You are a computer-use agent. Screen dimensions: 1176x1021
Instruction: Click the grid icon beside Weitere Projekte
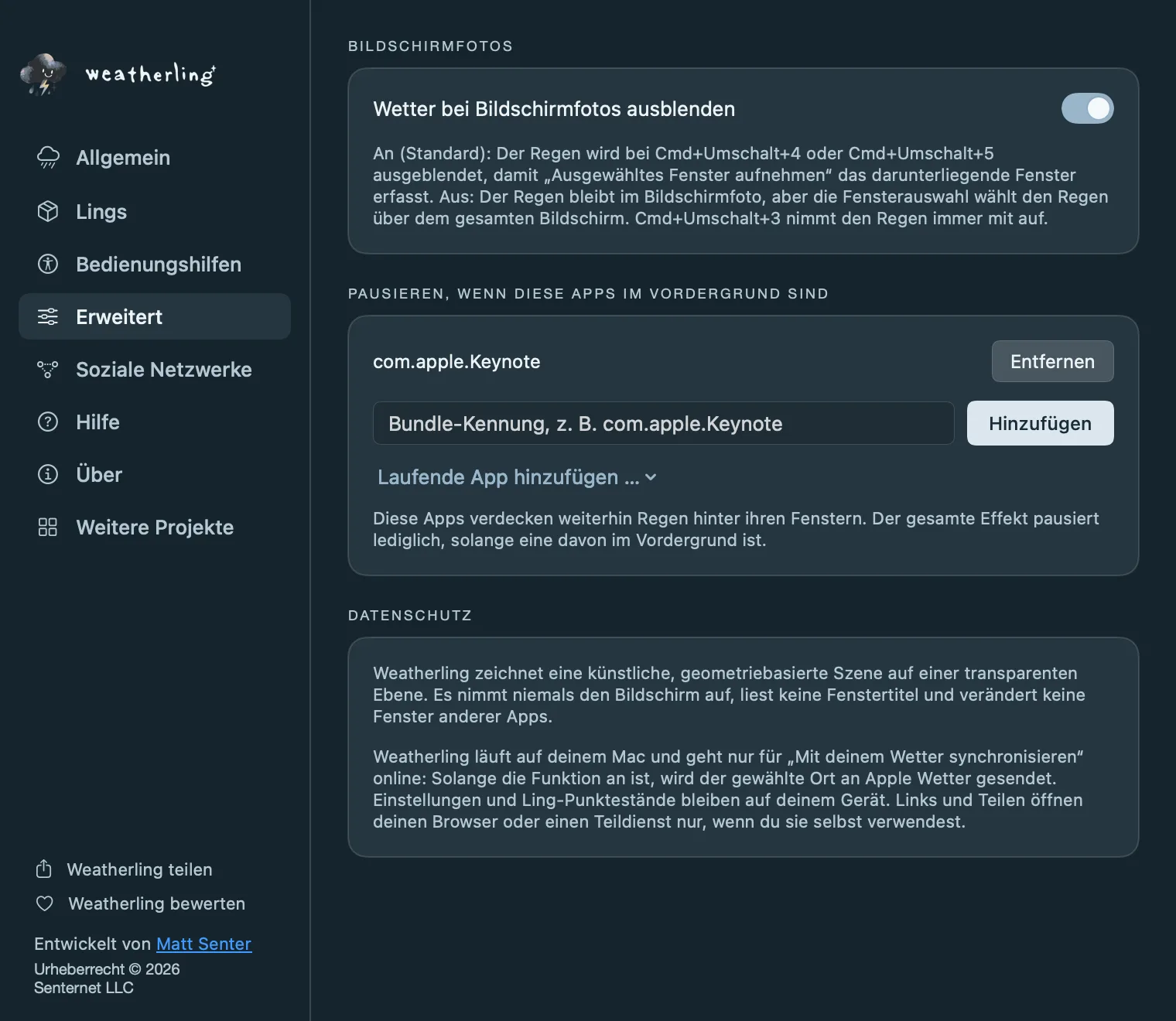(48, 527)
